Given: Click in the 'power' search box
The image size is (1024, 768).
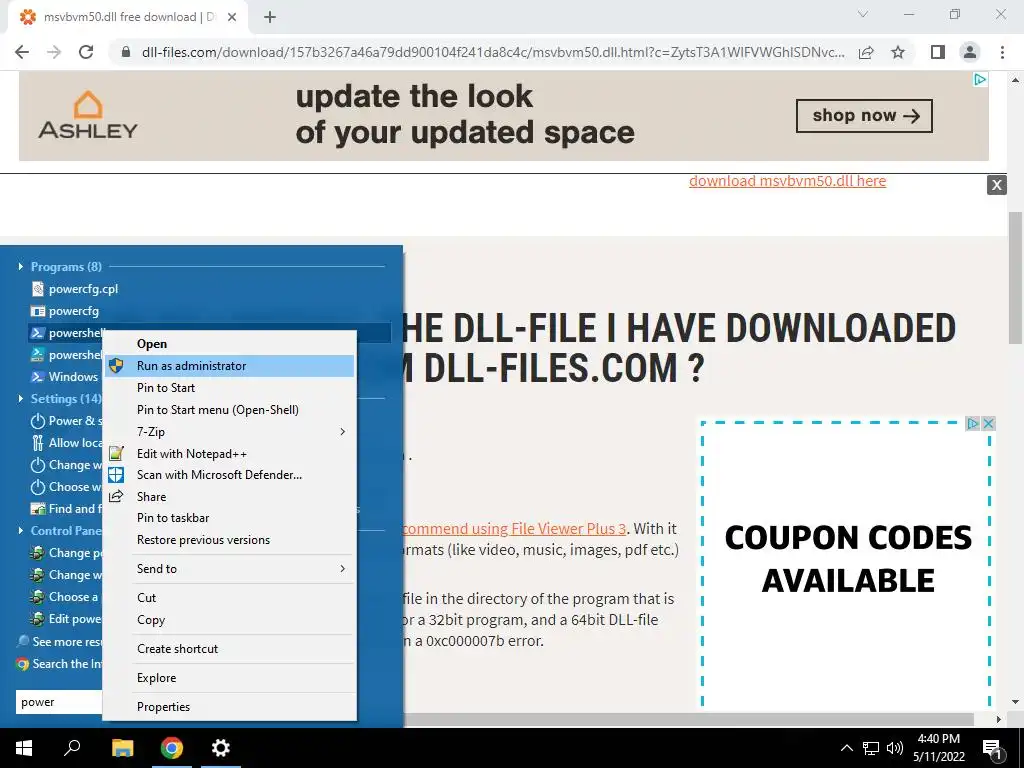Looking at the screenshot, I should click(59, 702).
